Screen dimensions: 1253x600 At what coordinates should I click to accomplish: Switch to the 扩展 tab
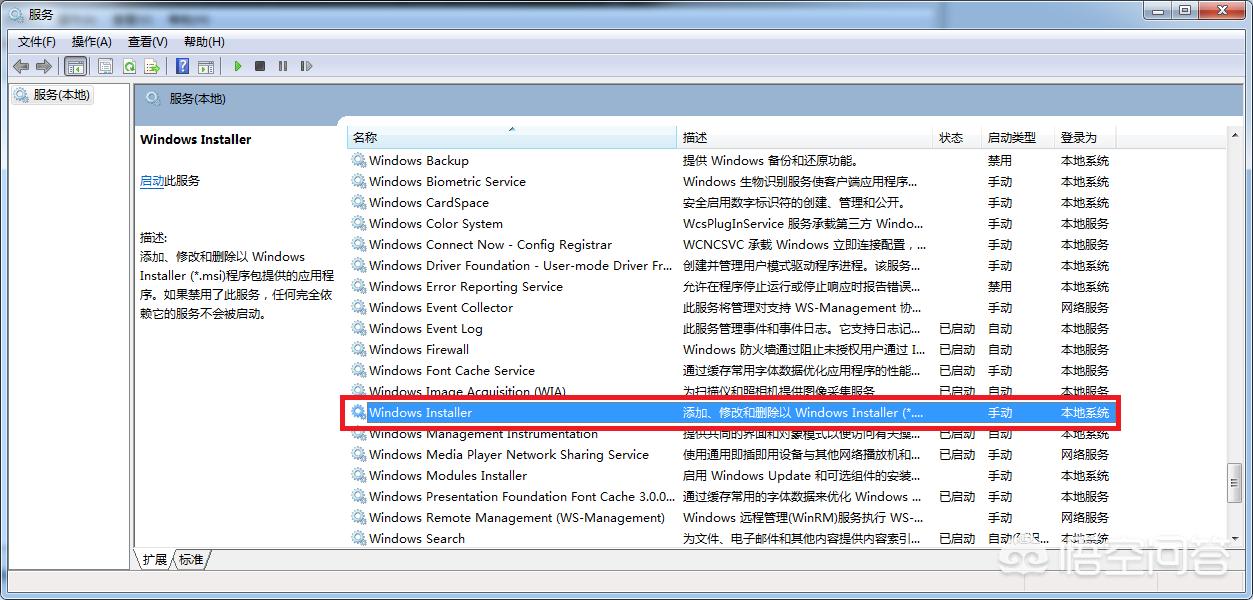click(154, 559)
